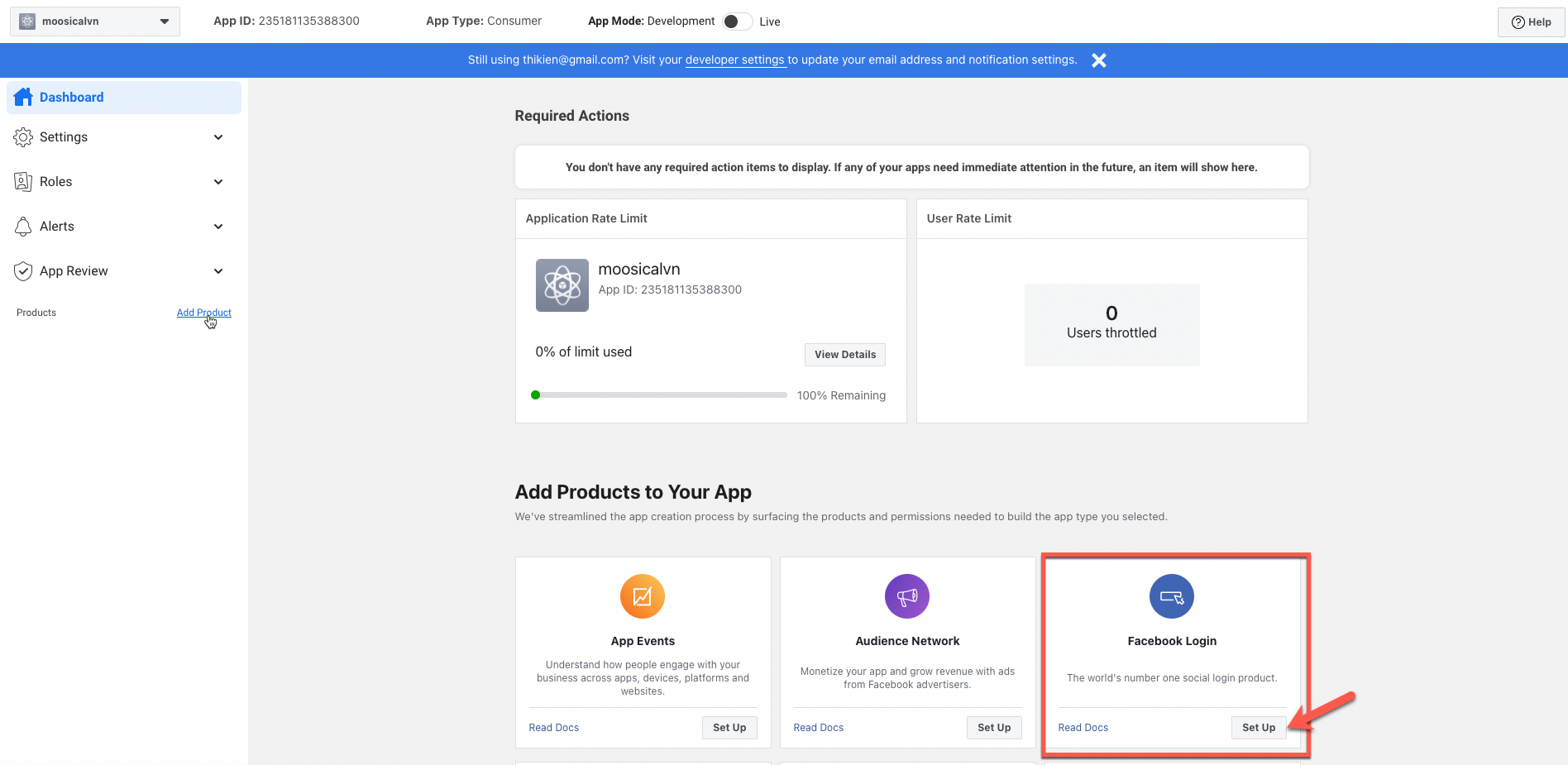Expand the App Review sidebar section

[x=218, y=271]
